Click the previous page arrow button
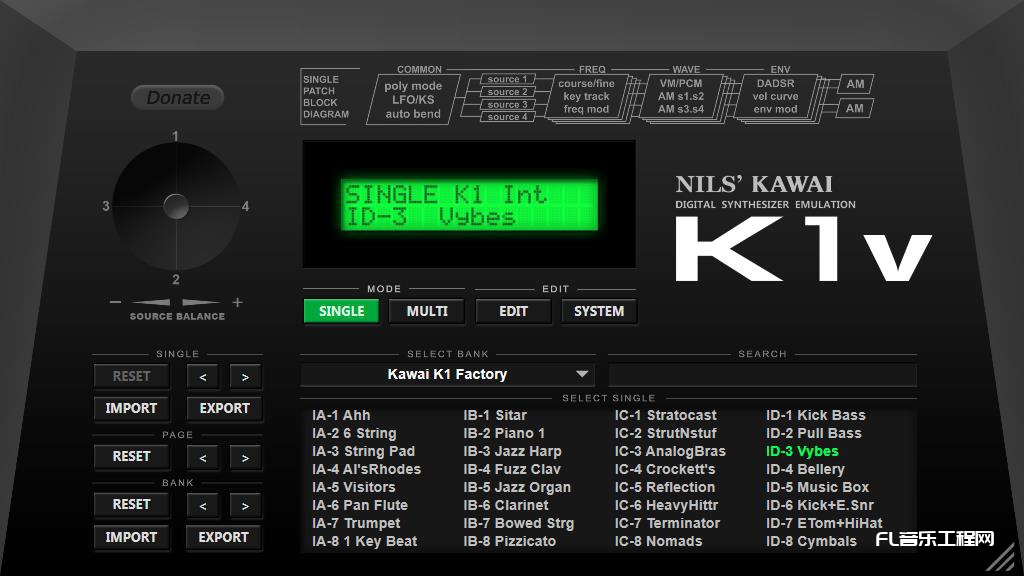Screen dimensions: 1024x576 203,457
